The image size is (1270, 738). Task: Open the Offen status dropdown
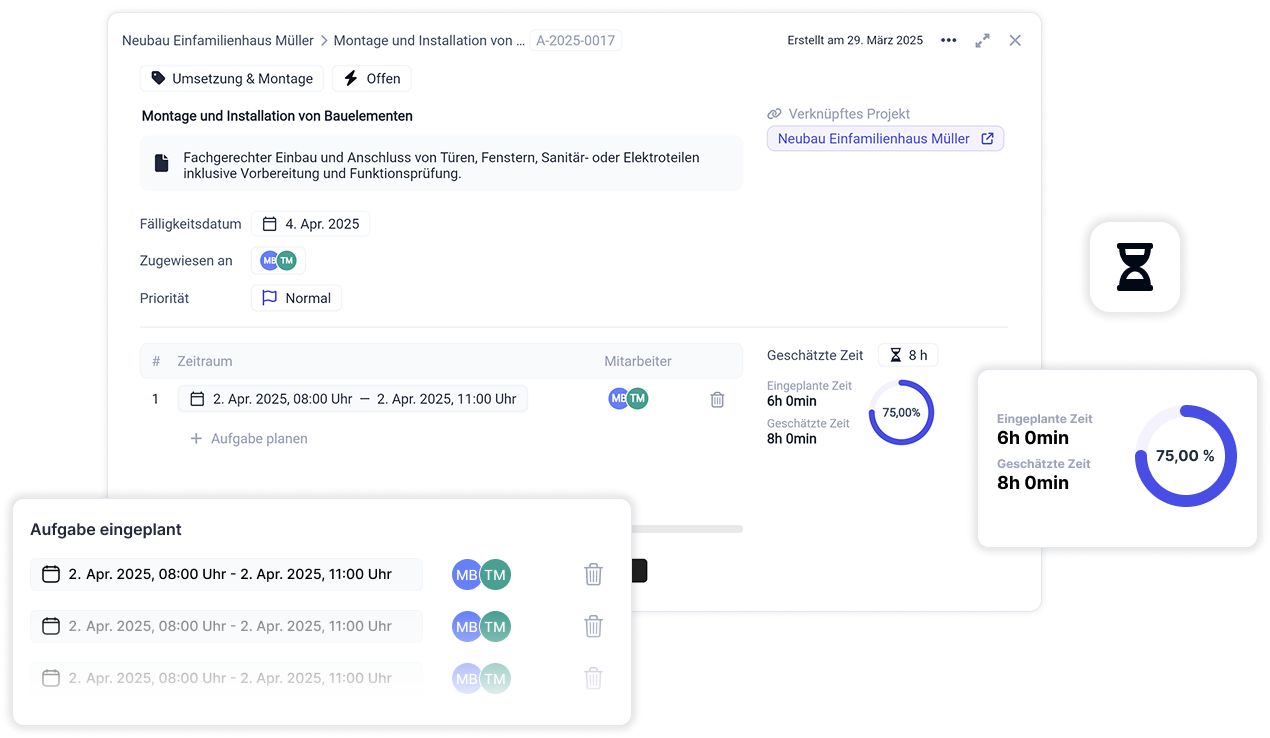(x=371, y=79)
